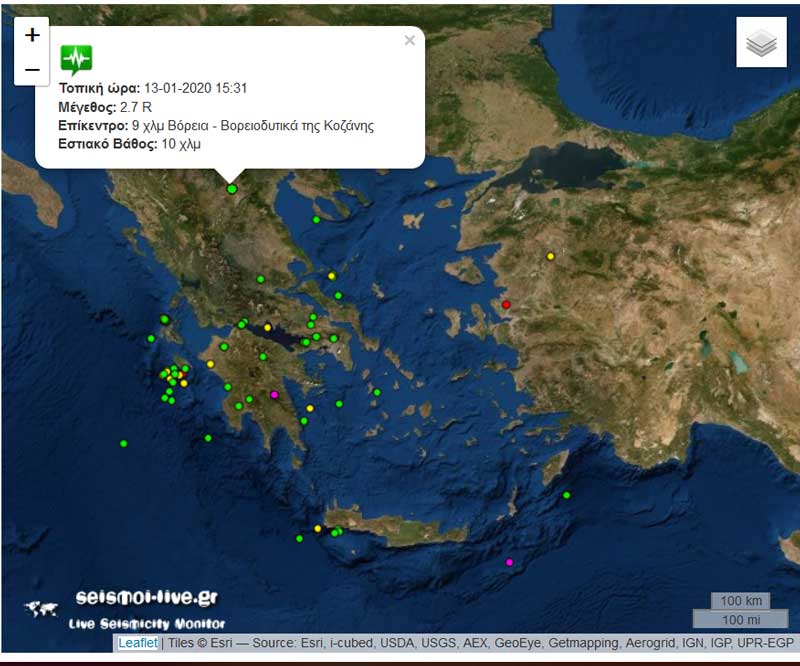Select the Kozani earthquake marker under popup

pyautogui.click(x=232, y=189)
